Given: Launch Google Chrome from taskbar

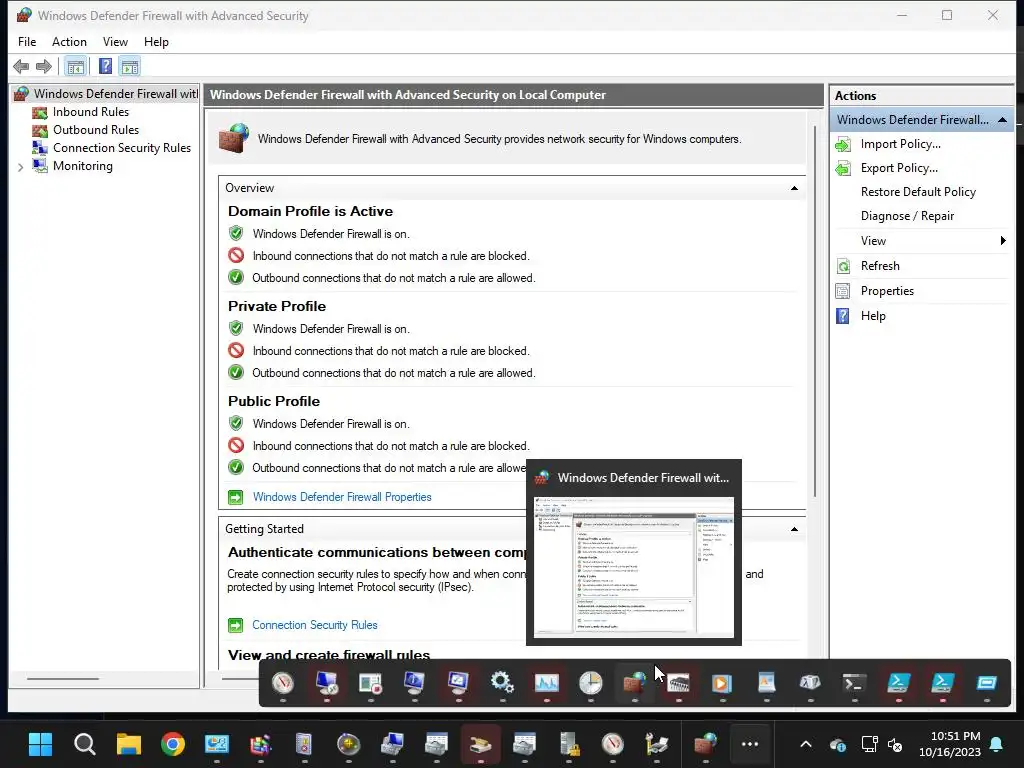Looking at the screenshot, I should click(x=172, y=744).
